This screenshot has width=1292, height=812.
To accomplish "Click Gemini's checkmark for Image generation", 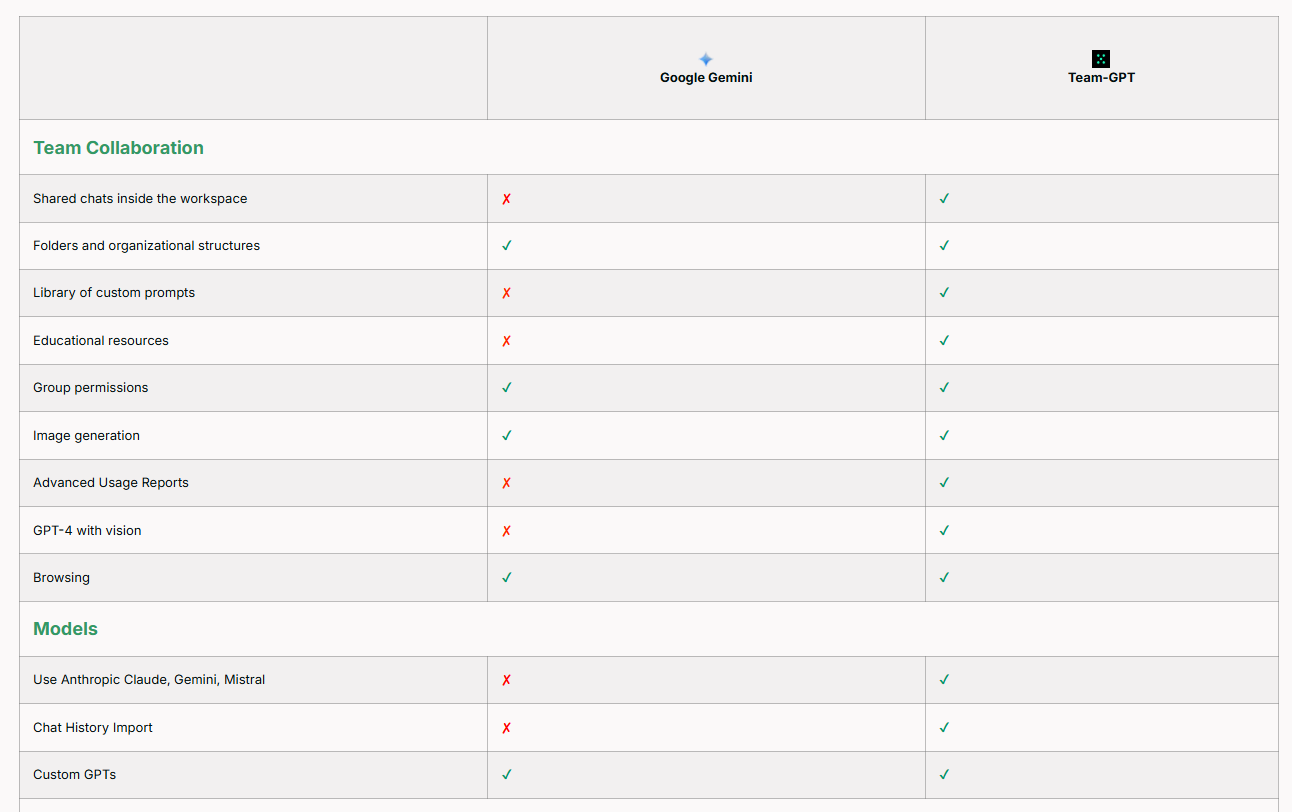I will pos(507,435).
